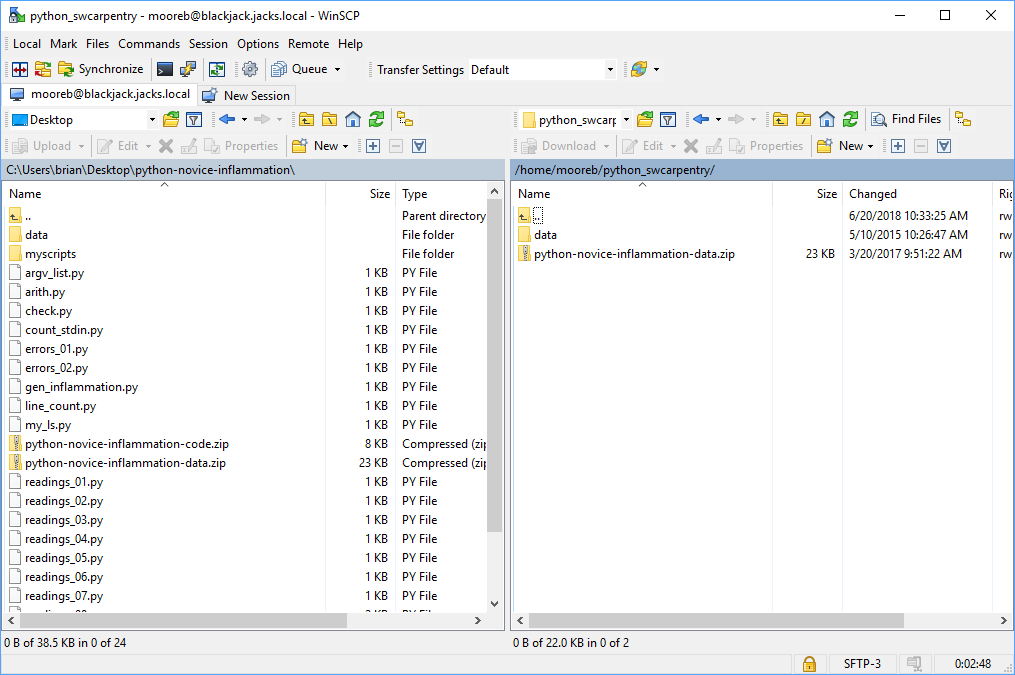
Task: Toggle remote directory tree icon
Action: pos(963,120)
